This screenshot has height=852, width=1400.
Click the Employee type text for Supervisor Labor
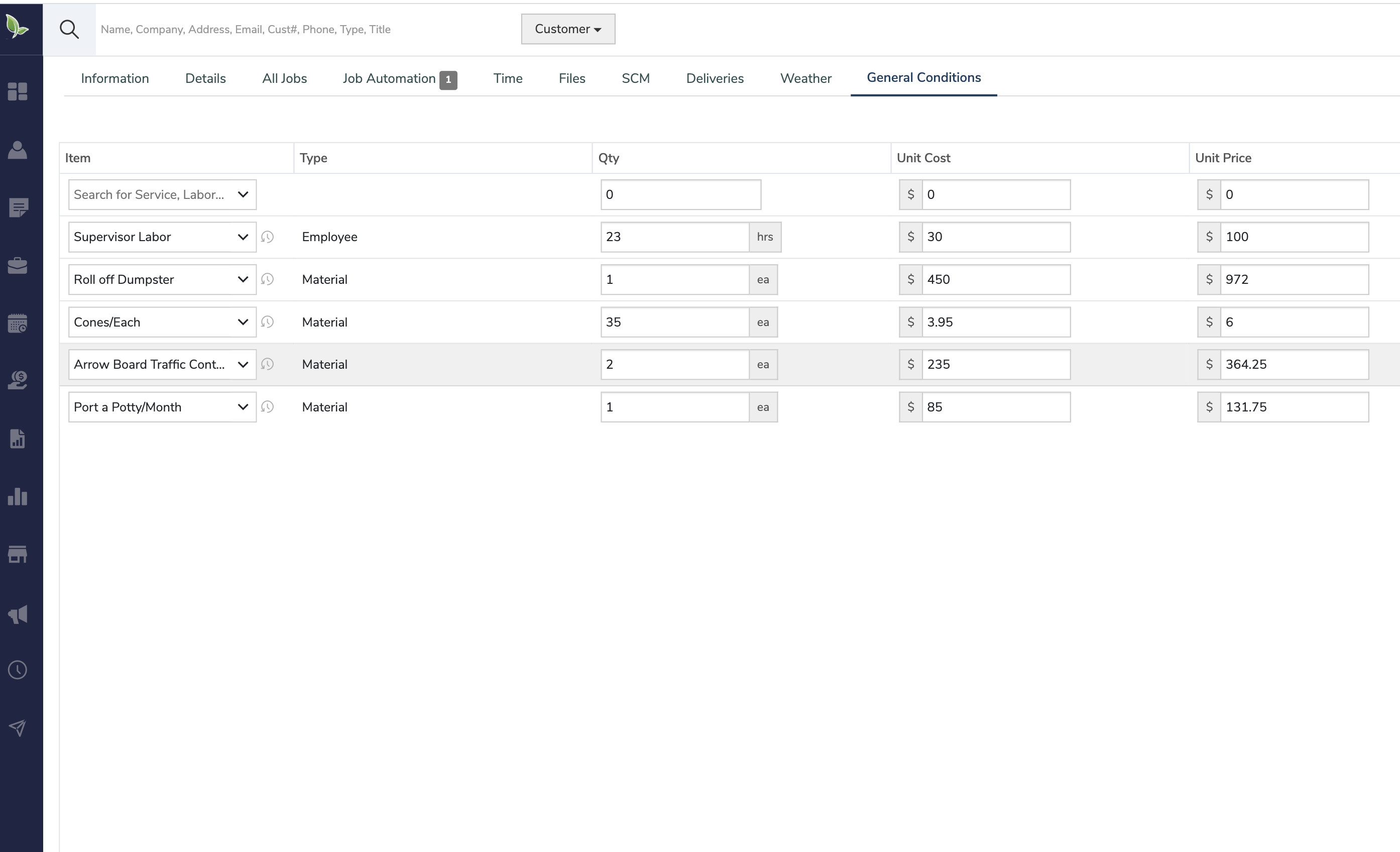329,237
